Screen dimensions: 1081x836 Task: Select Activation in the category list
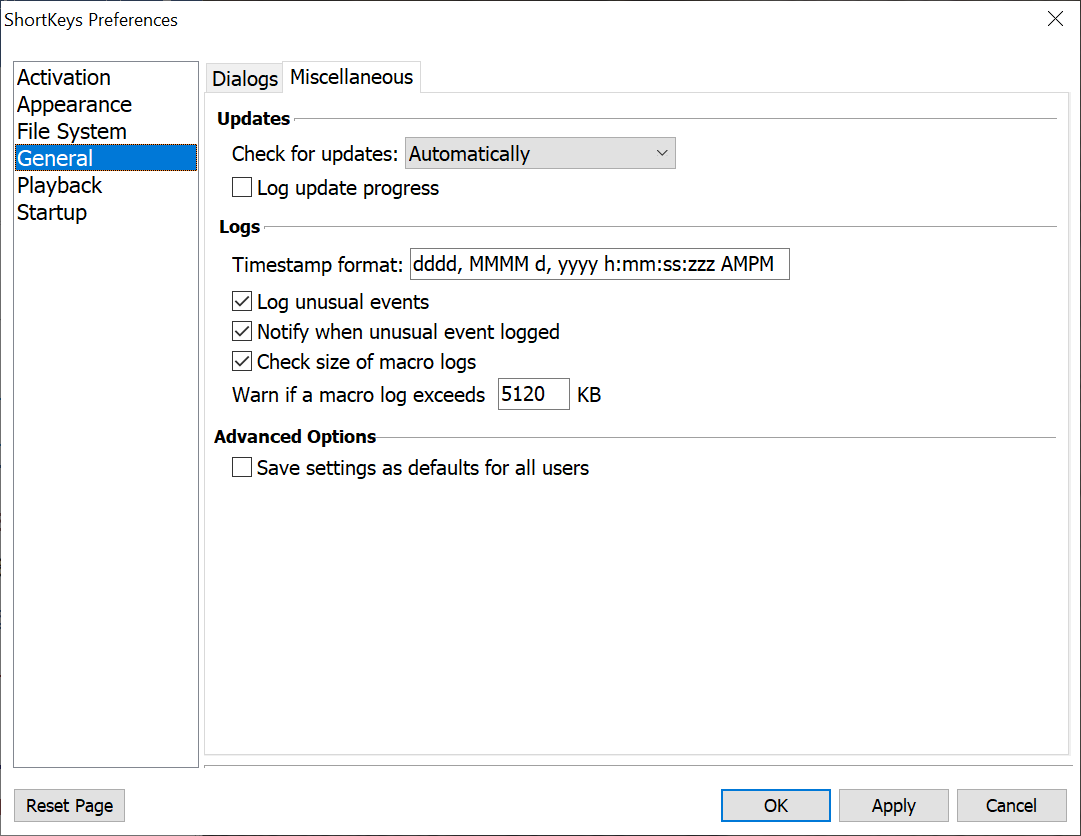point(64,78)
